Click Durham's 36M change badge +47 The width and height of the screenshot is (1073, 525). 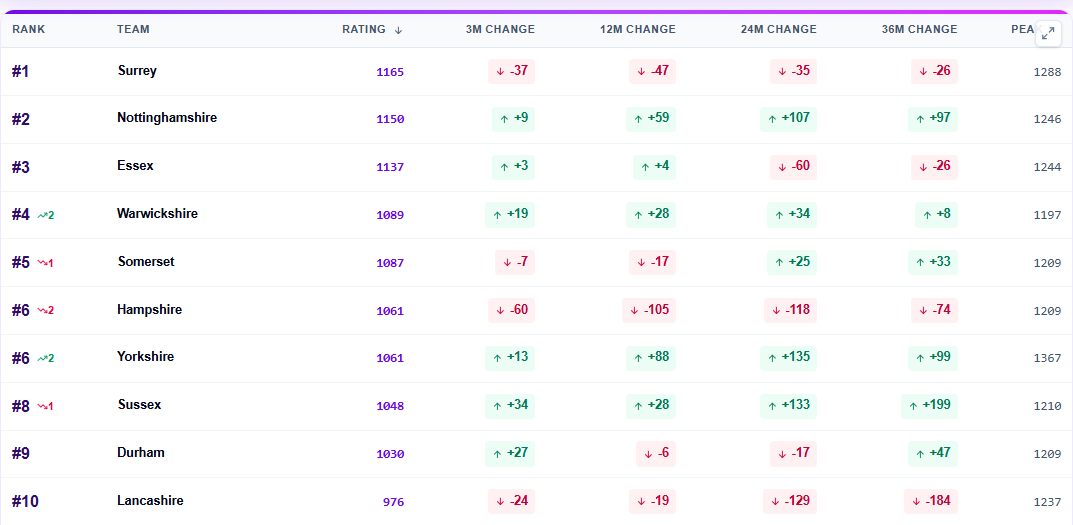(x=933, y=454)
